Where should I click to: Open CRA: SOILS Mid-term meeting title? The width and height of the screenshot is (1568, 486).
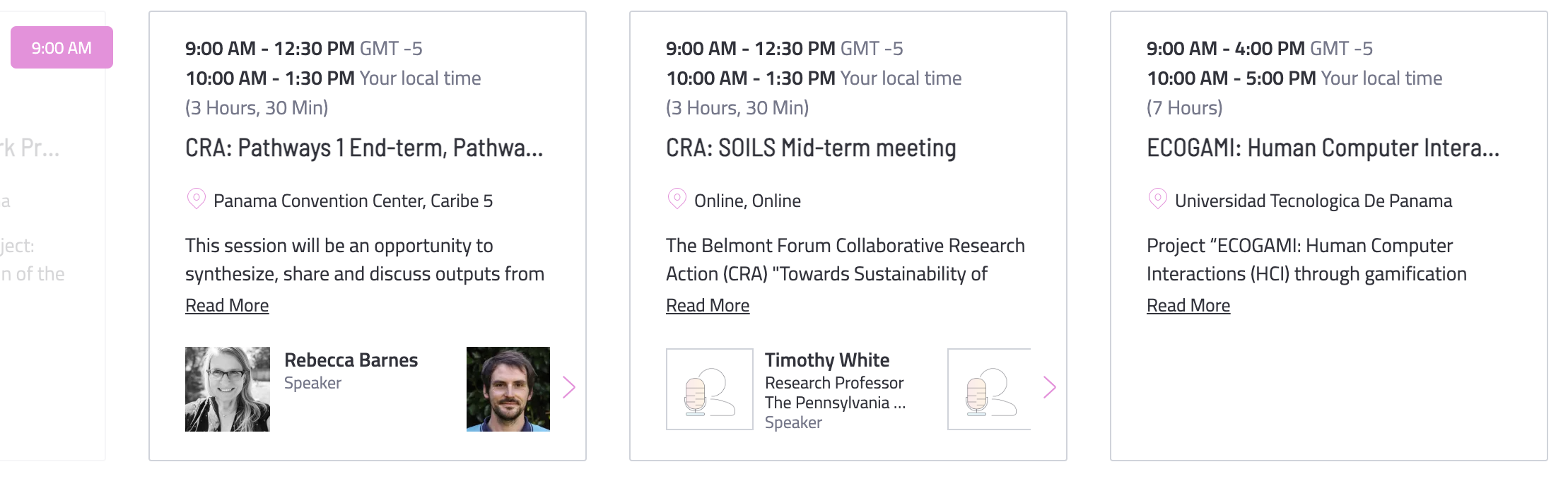[x=811, y=148]
